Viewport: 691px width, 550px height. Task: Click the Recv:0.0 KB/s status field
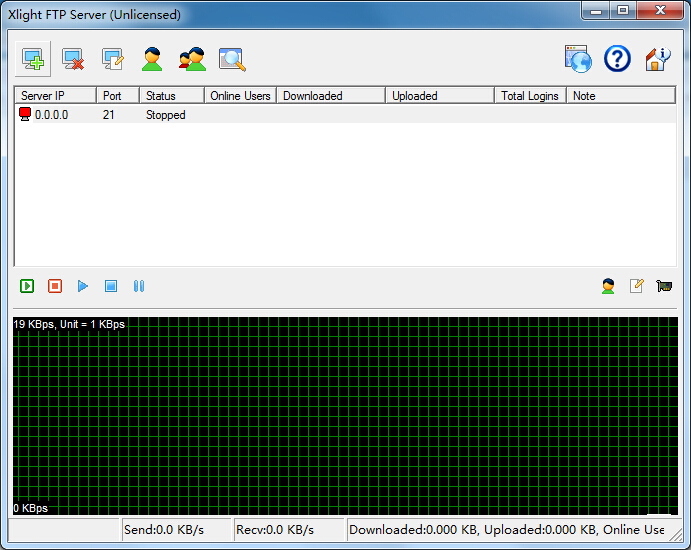(x=289, y=529)
